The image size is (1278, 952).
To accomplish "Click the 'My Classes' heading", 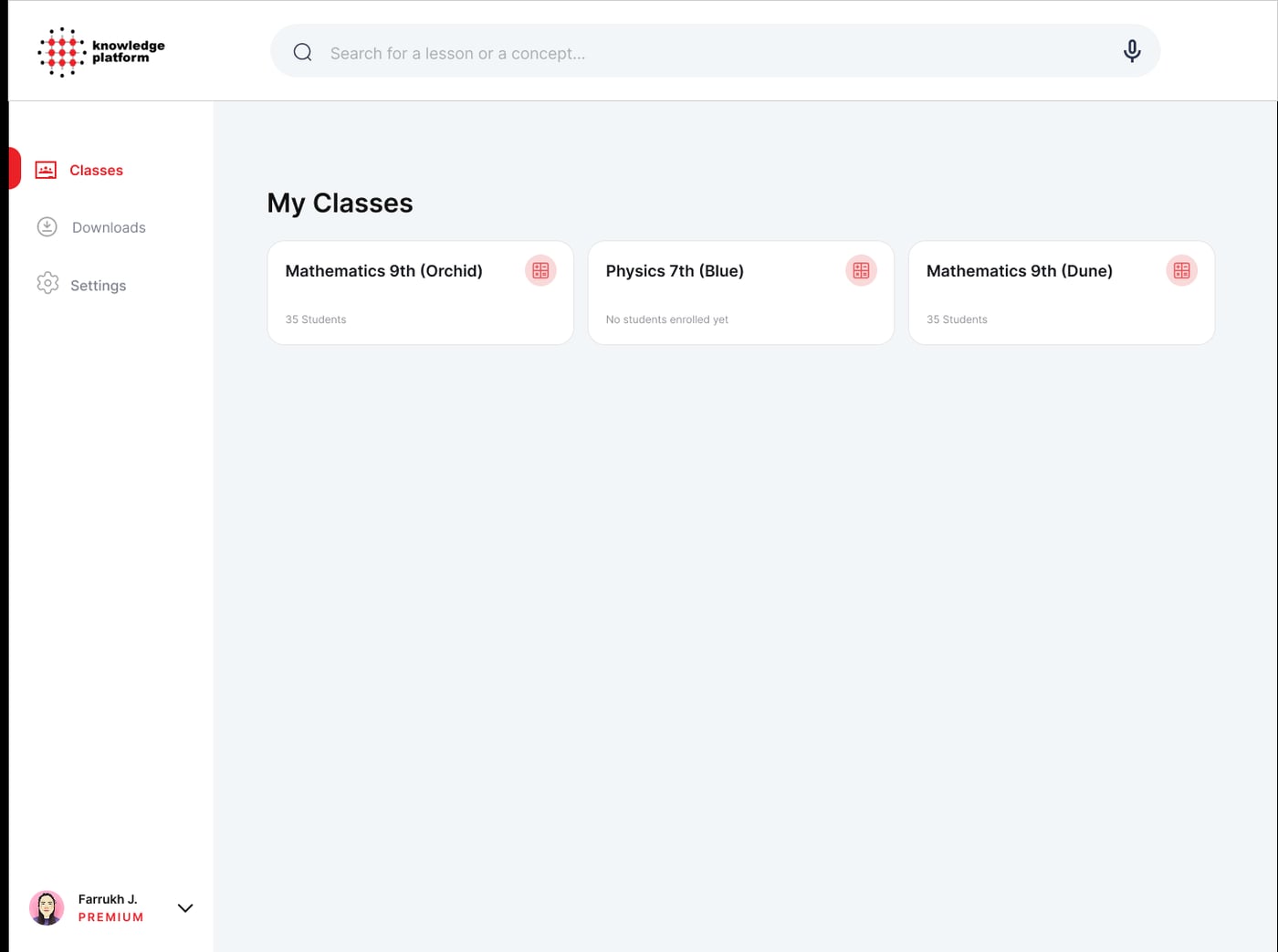I will [340, 203].
